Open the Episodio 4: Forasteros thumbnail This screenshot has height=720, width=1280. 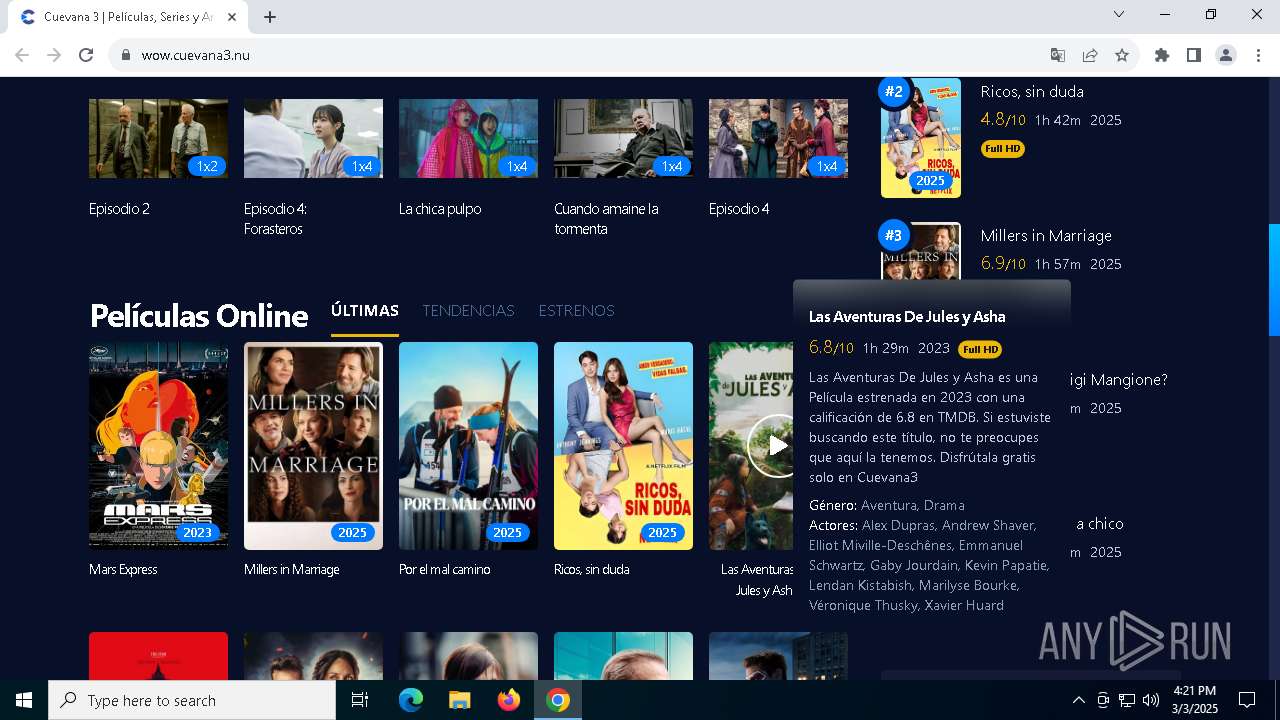click(313, 138)
